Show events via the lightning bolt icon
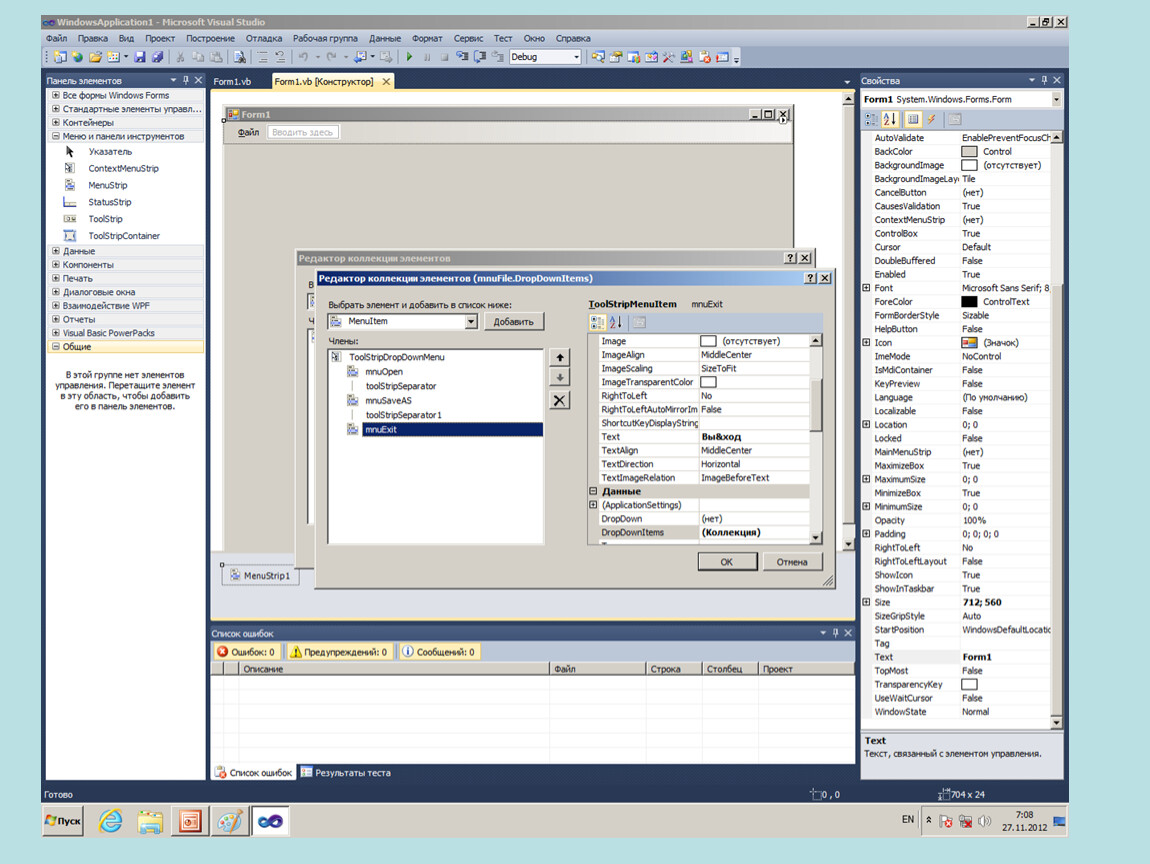 pos(931,119)
